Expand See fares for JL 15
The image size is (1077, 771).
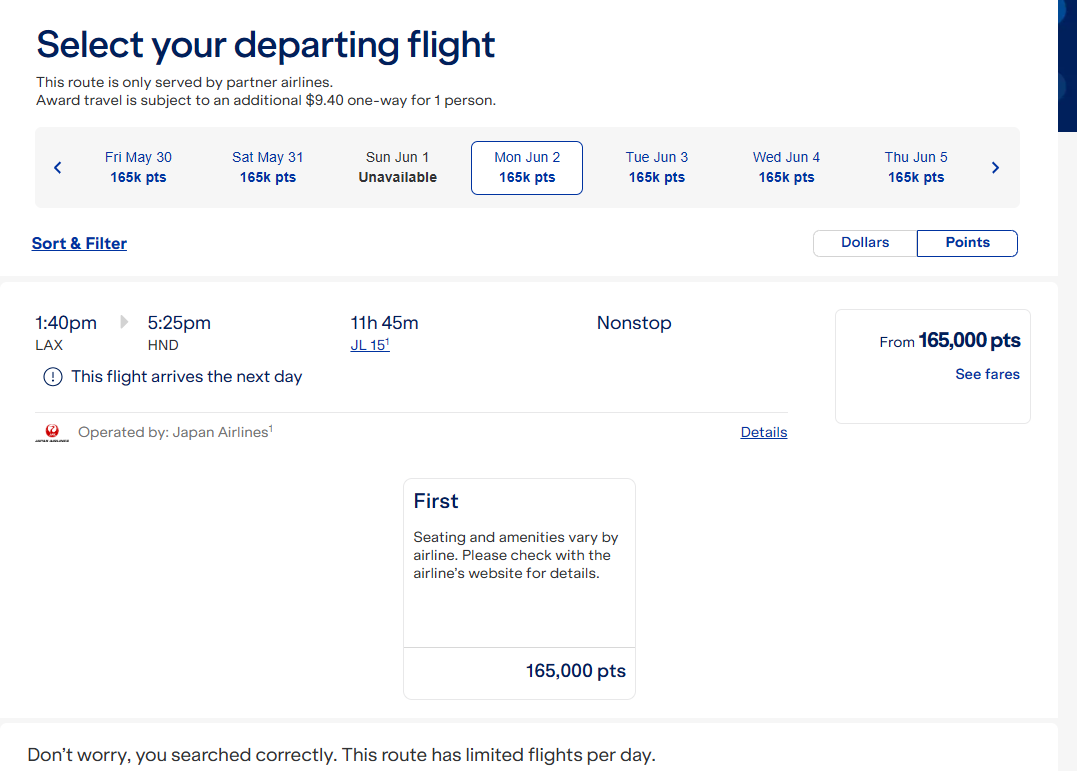[987, 374]
